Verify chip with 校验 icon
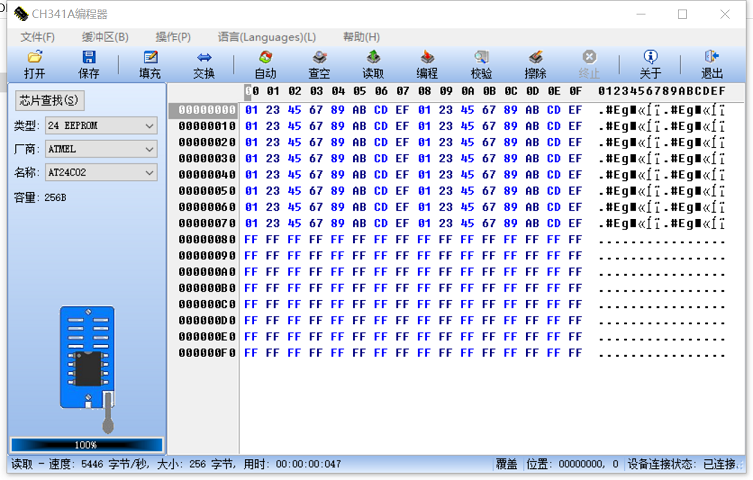The width and height of the screenshot is (753, 480). tap(481, 64)
